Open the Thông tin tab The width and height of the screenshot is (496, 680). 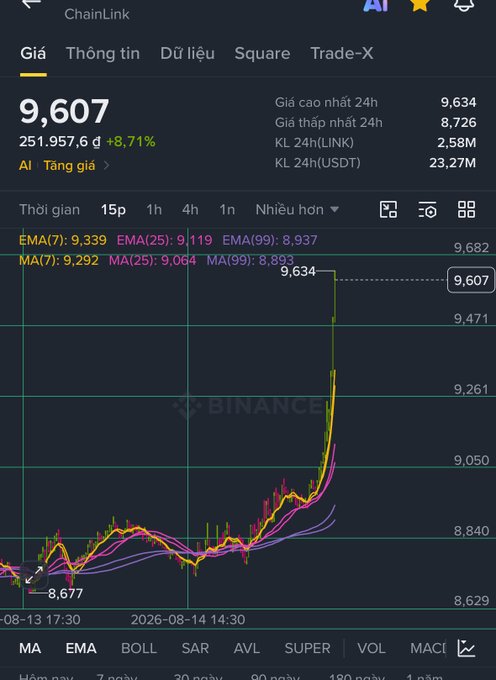pyautogui.click(x=103, y=53)
